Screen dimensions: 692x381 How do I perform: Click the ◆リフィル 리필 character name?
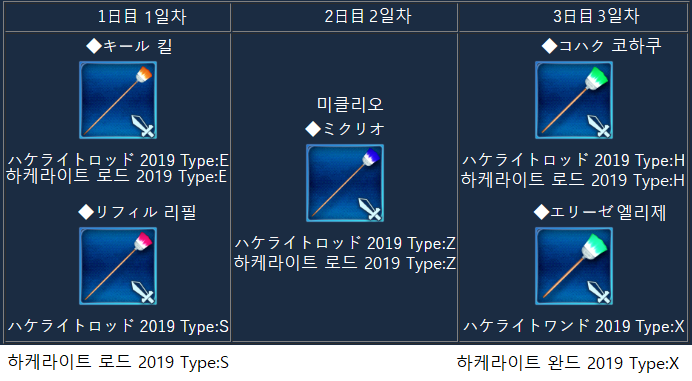tap(137, 212)
